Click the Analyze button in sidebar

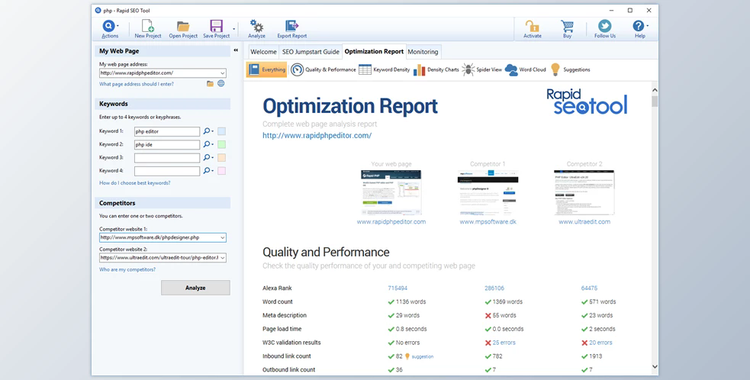(x=195, y=288)
